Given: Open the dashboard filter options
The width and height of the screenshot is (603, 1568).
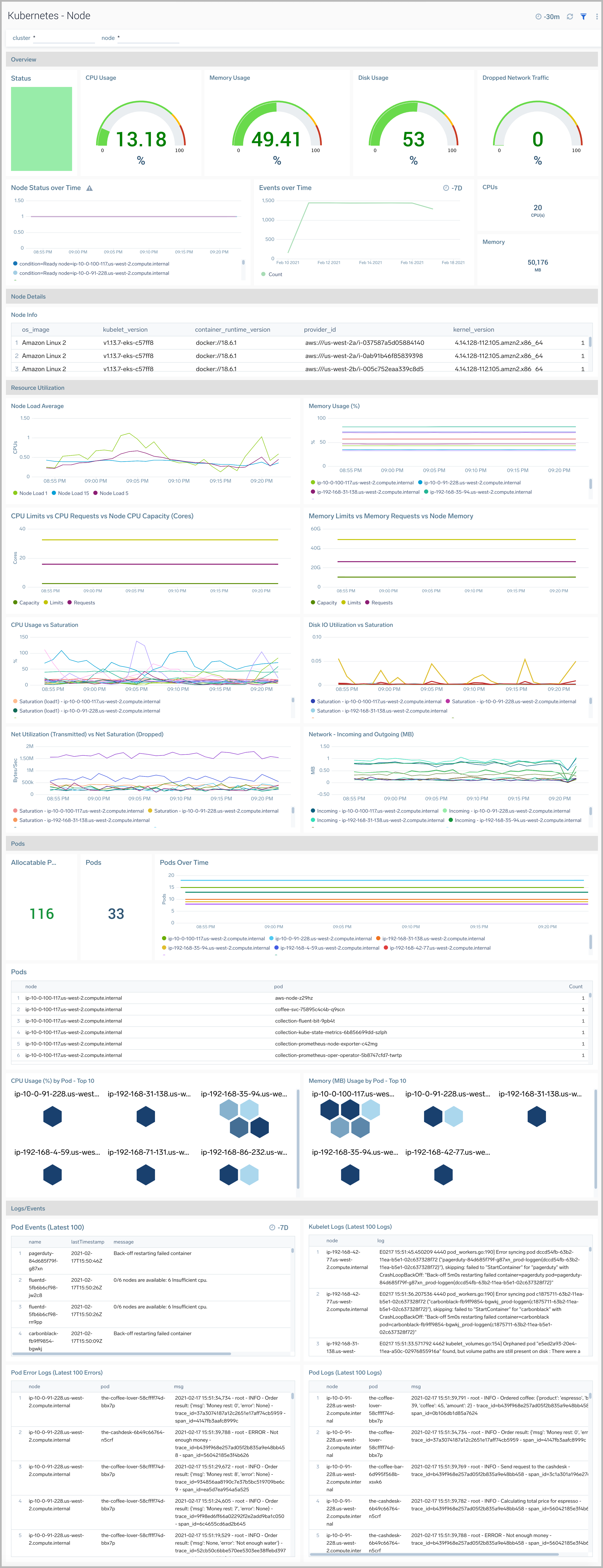Looking at the screenshot, I should (583, 16).
